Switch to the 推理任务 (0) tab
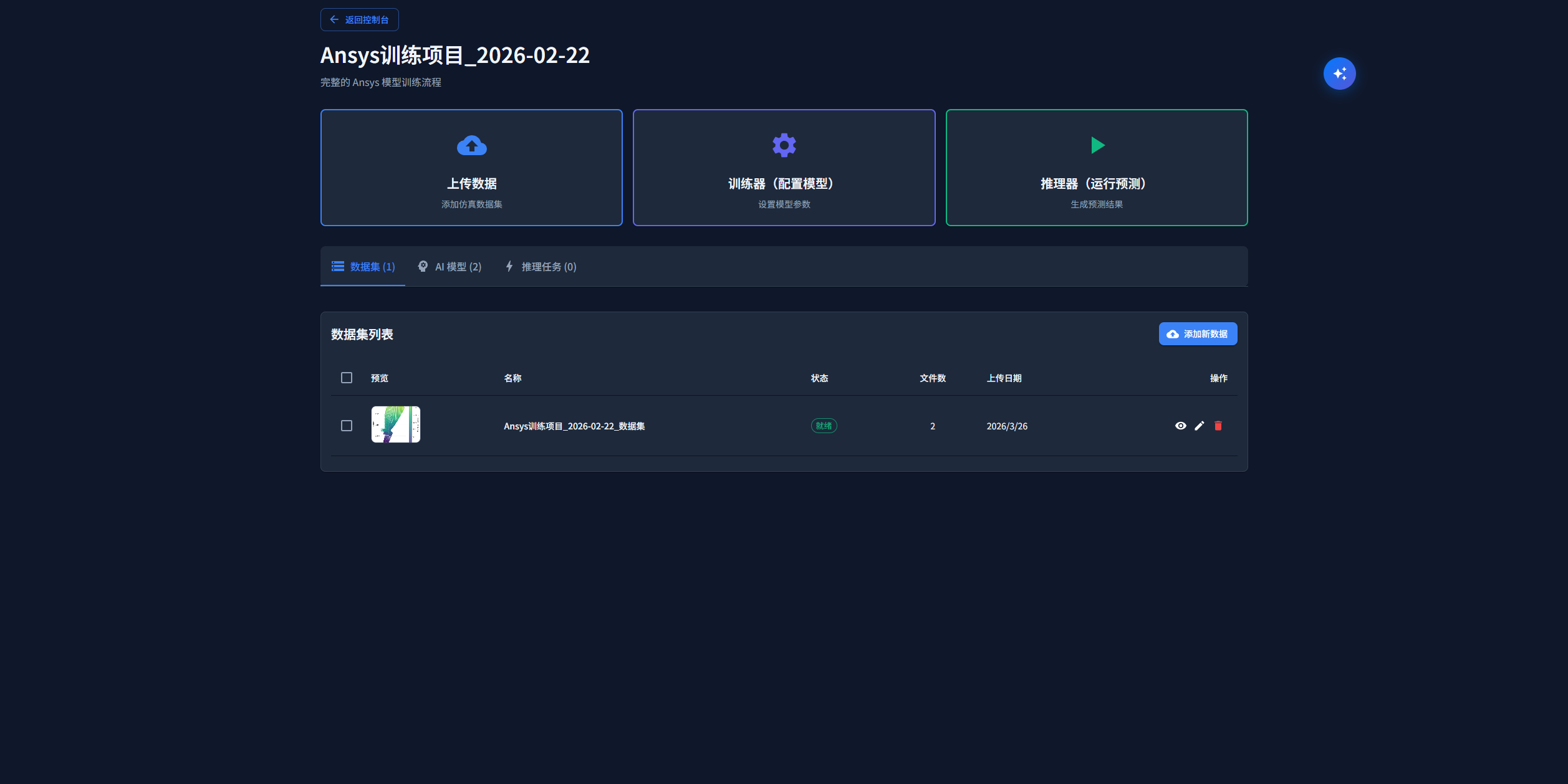This screenshot has height=784, width=1568. click(541, 267)
